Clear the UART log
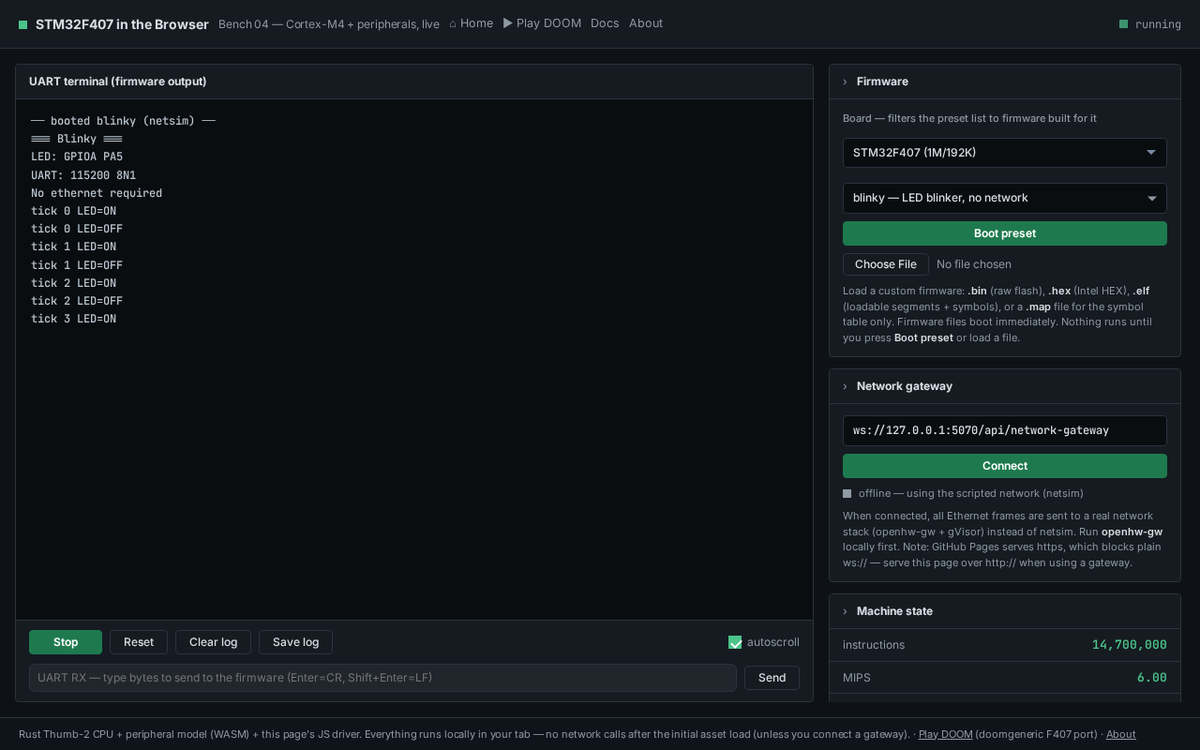The image size is (1200, 750). tap(213, 642)
